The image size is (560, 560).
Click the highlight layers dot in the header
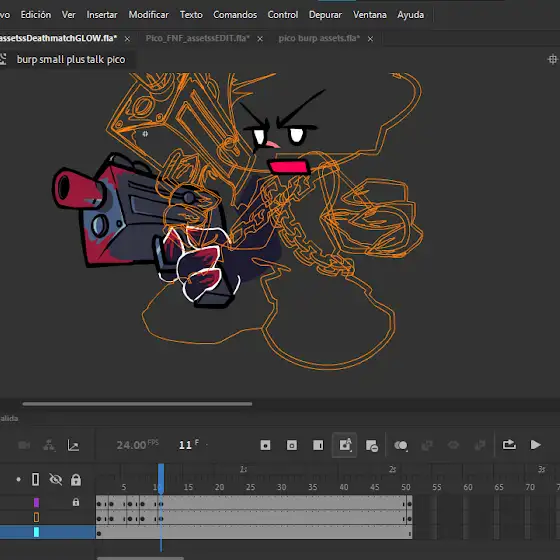click(x=19, y=479)
